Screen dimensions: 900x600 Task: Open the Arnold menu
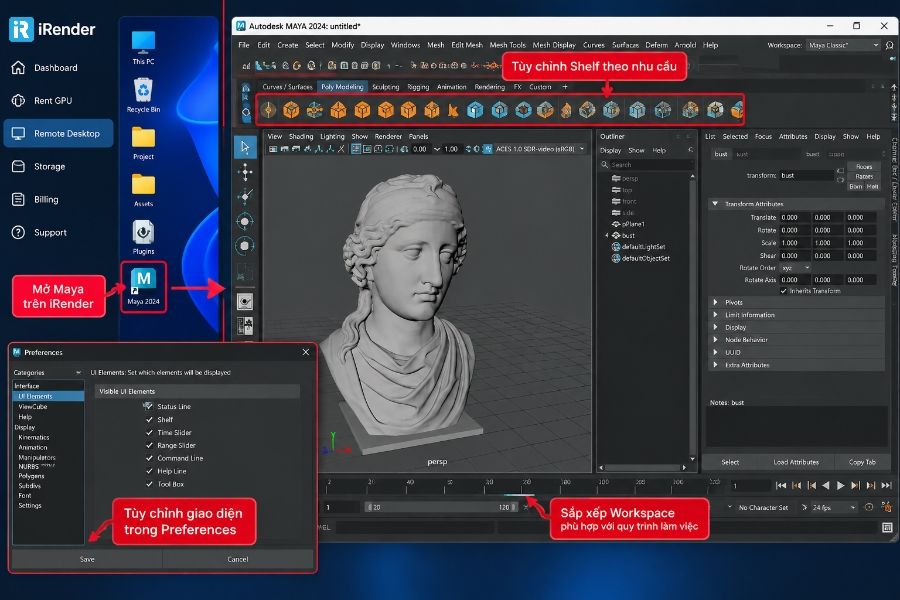tap(685, 45)
